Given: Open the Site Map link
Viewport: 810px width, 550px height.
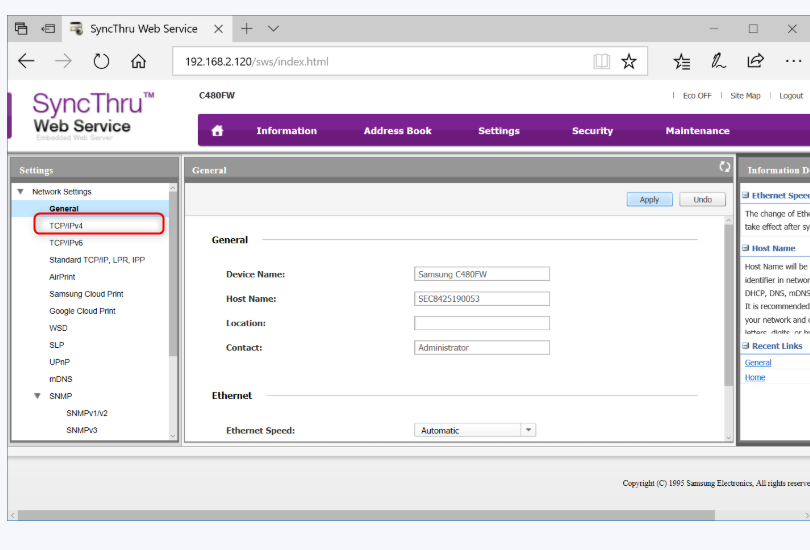Looking at the screenshot, I should click(745, 96).
